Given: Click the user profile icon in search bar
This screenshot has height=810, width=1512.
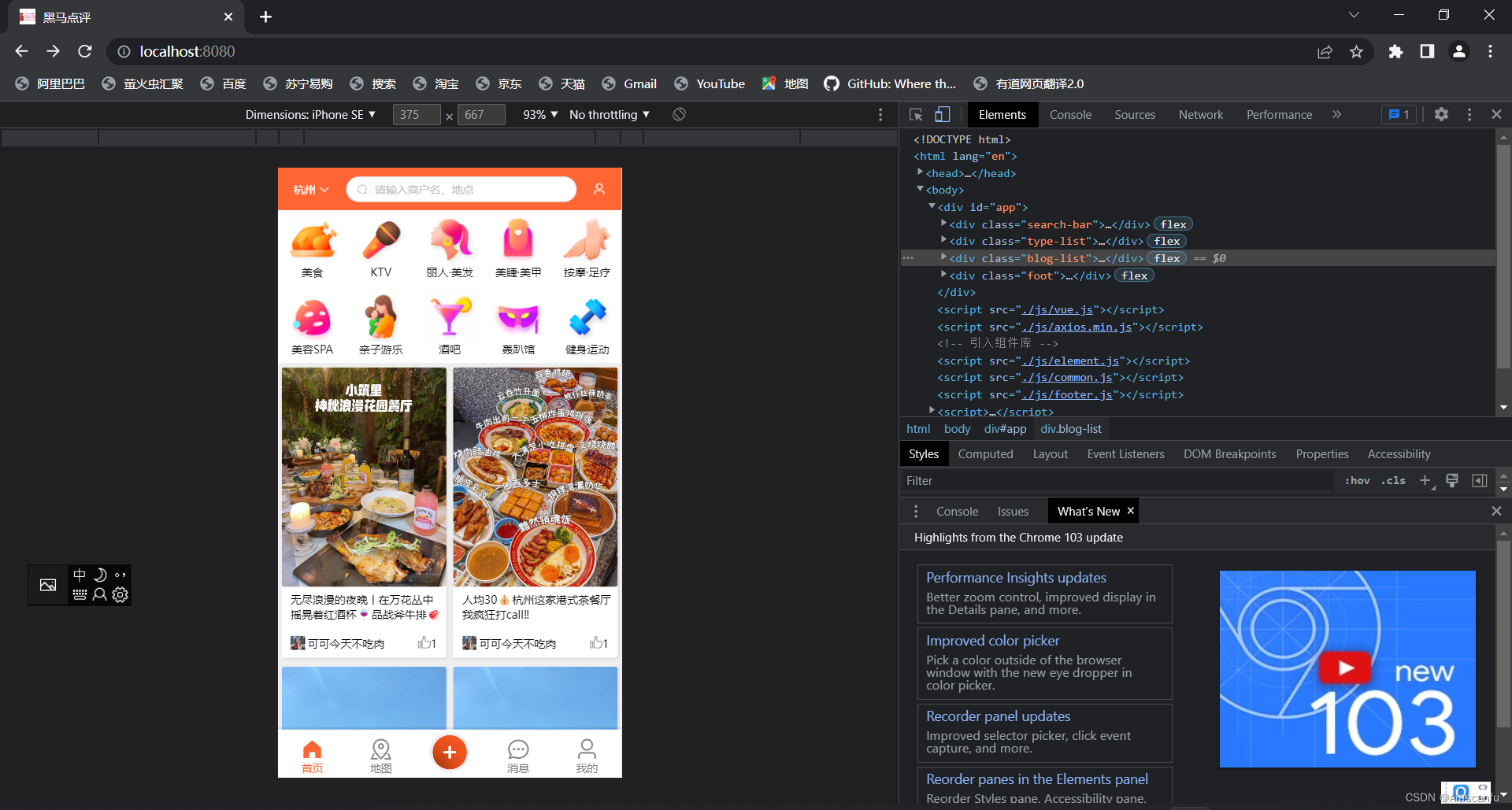Looking at the screenshot, I should click(599, 189).
